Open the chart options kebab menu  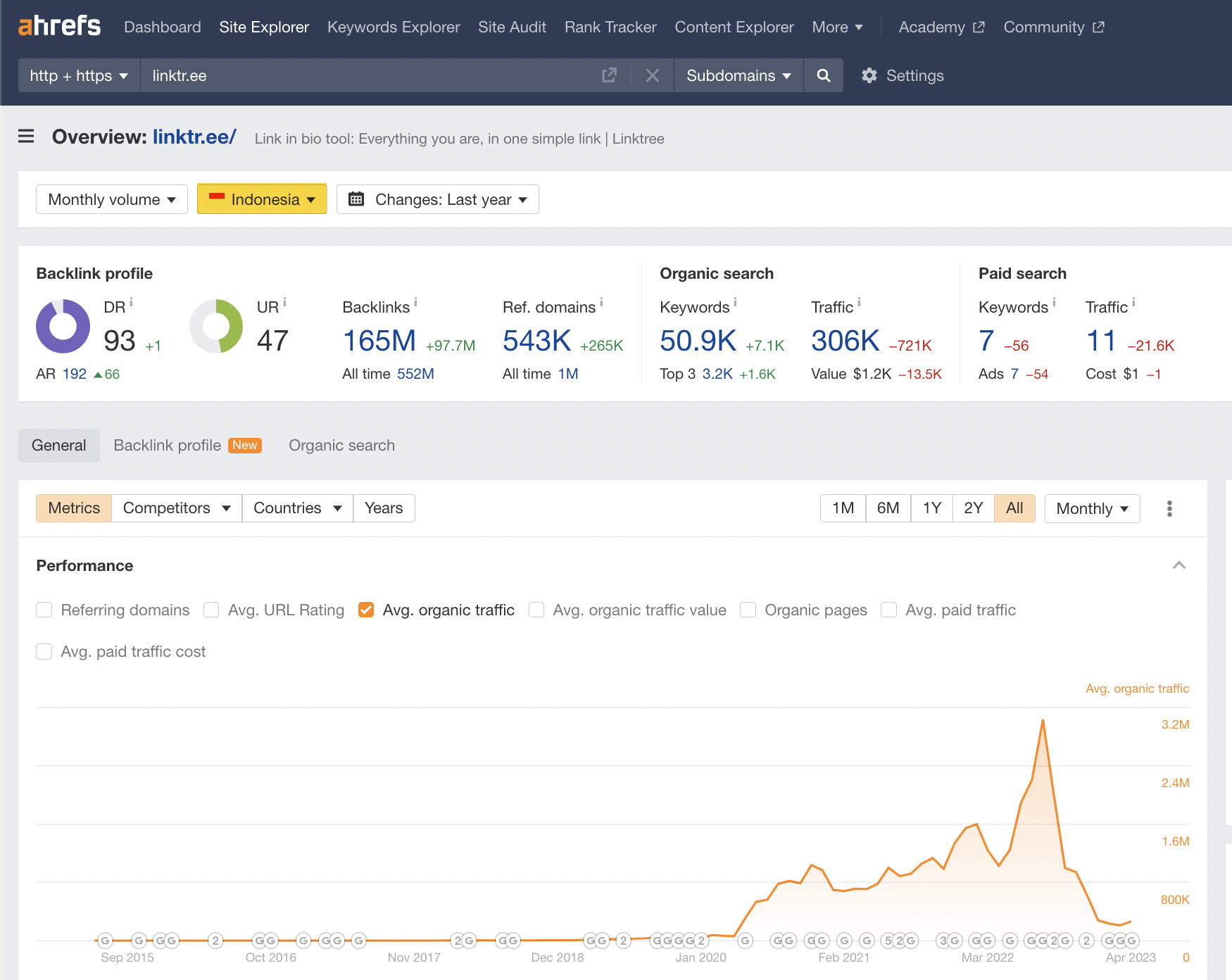[x=1169, y=508]
